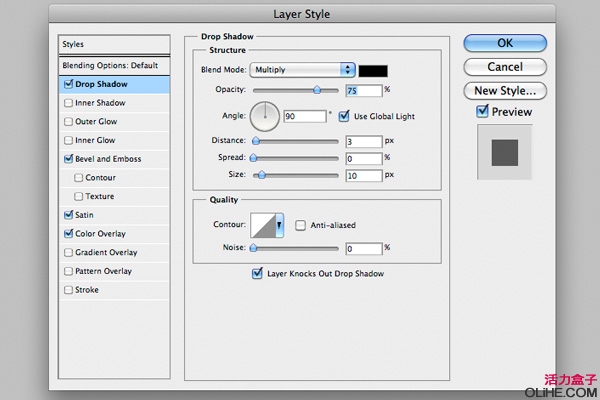Uncheck the Satin checkbox

click(68, 215)
